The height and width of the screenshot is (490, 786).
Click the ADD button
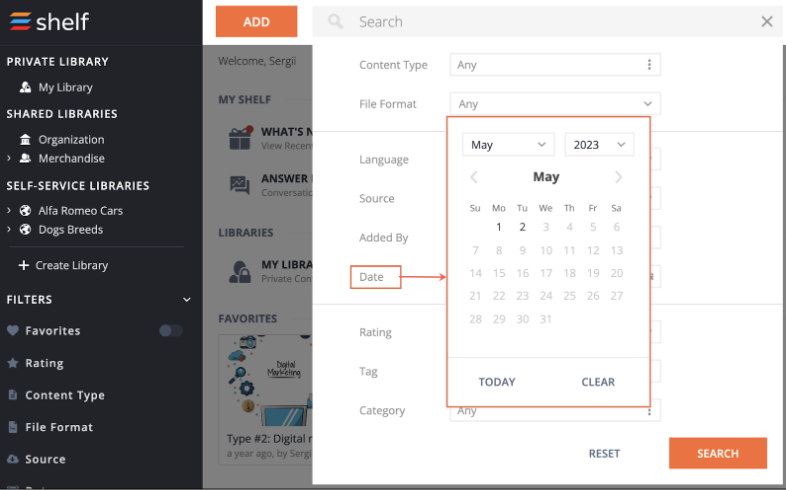[x=256, y=22]
